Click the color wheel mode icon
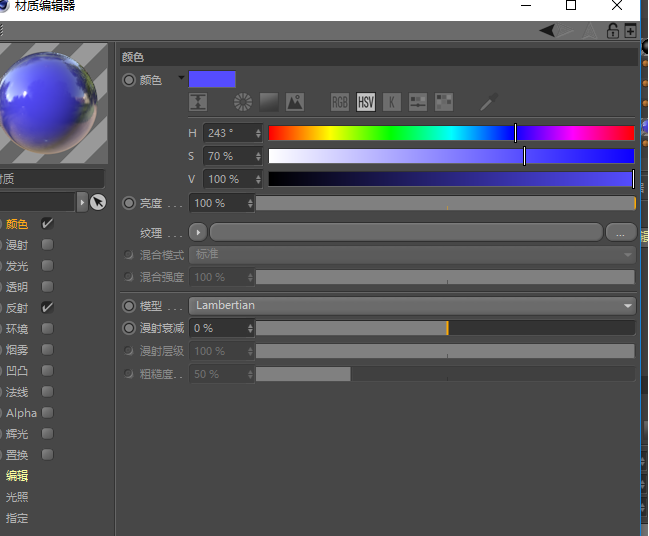Screen dimensions: 649x536 242,102
